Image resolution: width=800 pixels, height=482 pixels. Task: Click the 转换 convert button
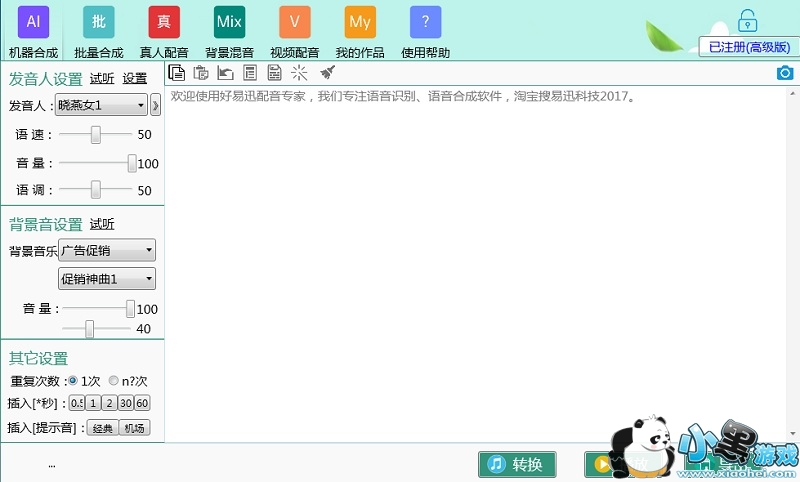tap(516, 464)
